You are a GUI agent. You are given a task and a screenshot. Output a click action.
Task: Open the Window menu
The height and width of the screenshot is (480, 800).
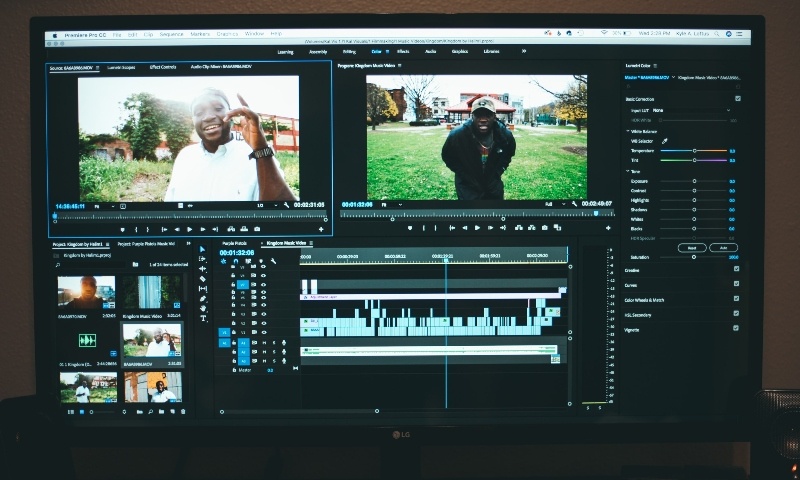click(x=254, y=34)
